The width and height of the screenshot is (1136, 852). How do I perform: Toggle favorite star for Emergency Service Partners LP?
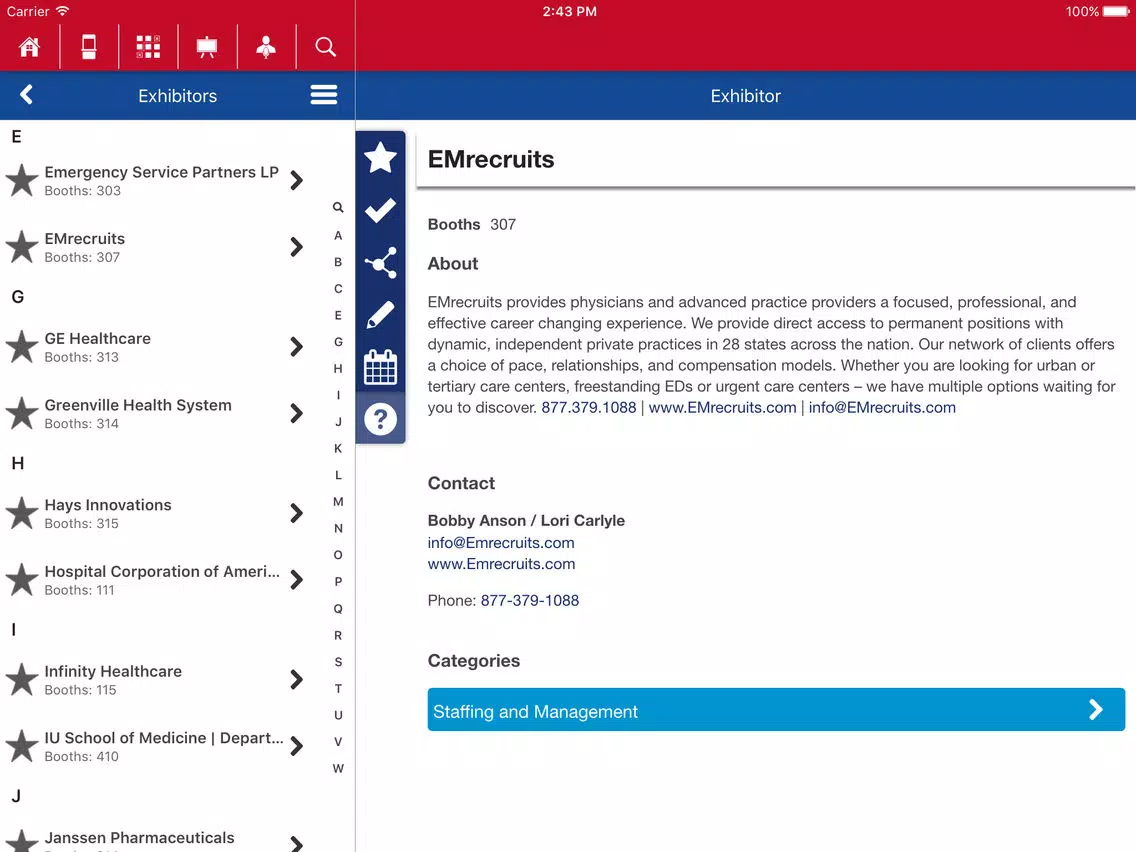[x=22, y=180]
